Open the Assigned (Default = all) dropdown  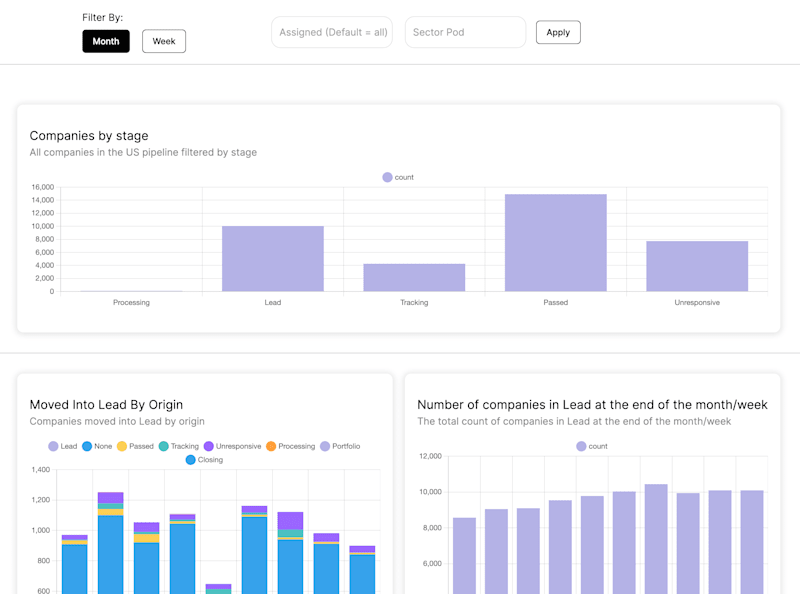point(332,32)
